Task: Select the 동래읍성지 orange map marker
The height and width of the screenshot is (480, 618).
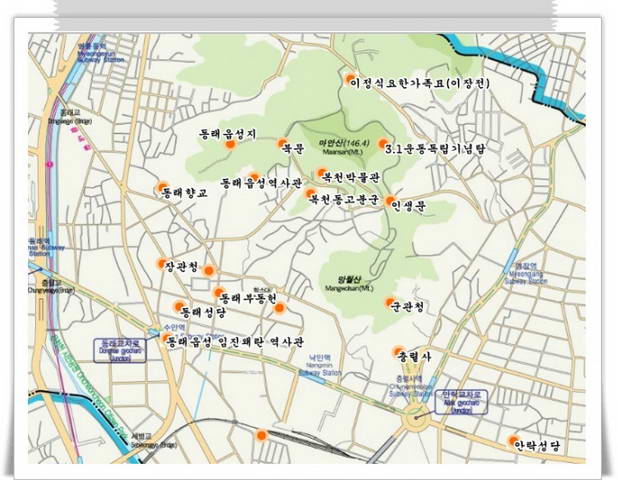Action: click(229, 145)
